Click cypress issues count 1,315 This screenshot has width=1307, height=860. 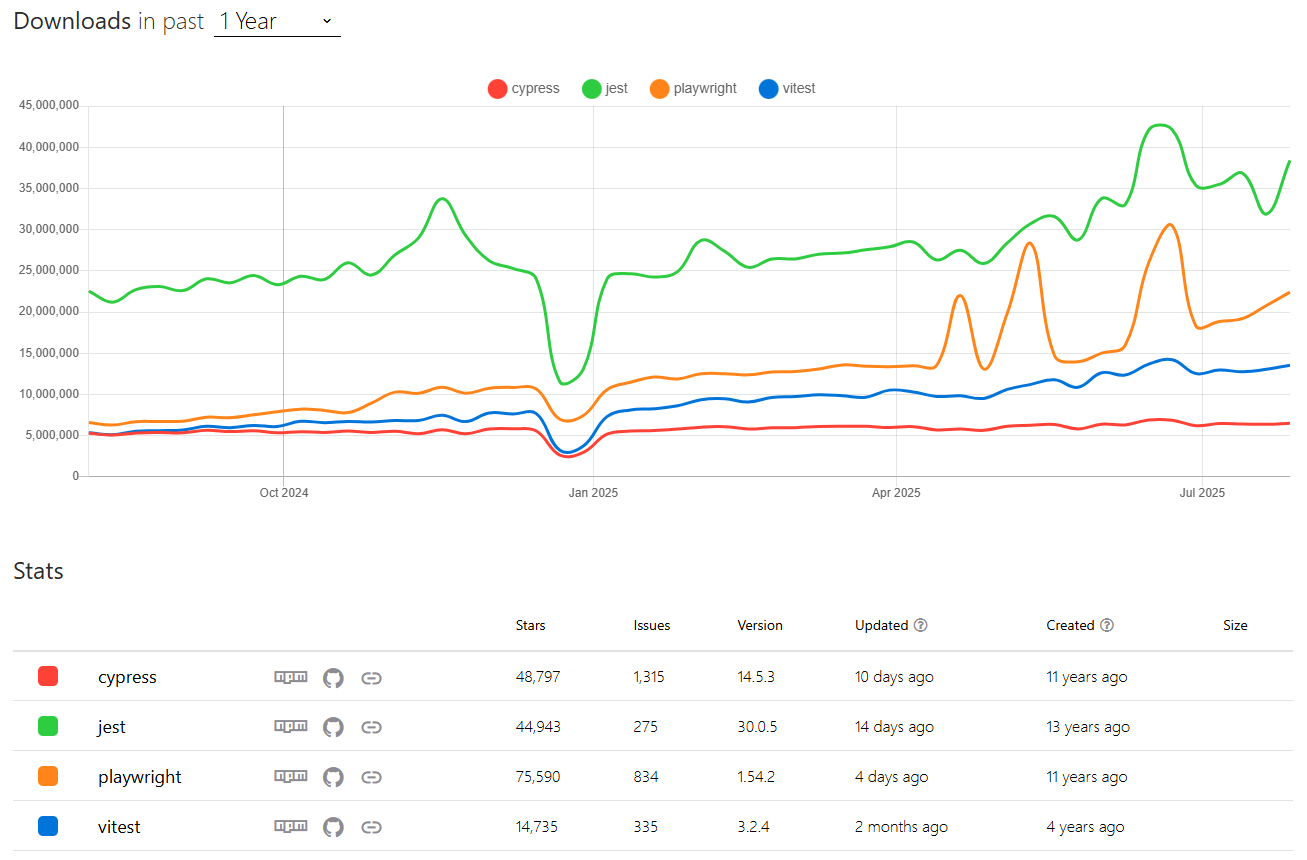pos(649,677)
